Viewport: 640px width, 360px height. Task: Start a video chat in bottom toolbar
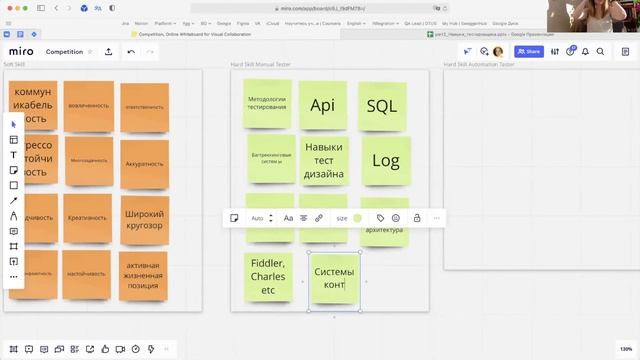(120, 349)
